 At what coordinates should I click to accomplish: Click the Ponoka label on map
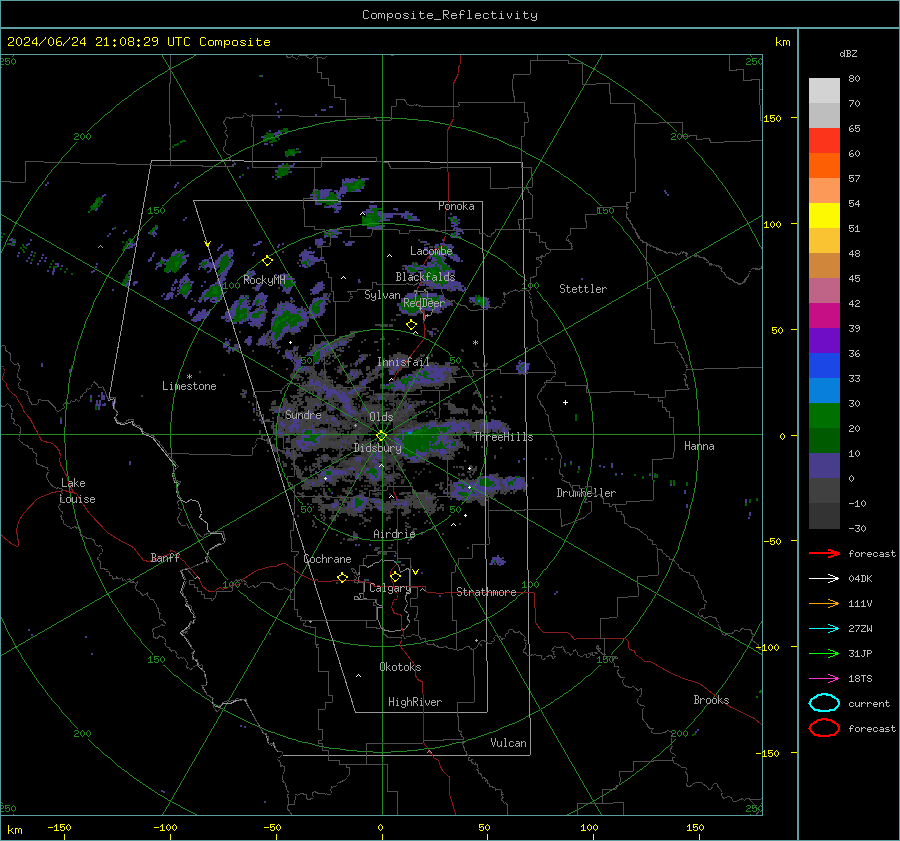456,206
